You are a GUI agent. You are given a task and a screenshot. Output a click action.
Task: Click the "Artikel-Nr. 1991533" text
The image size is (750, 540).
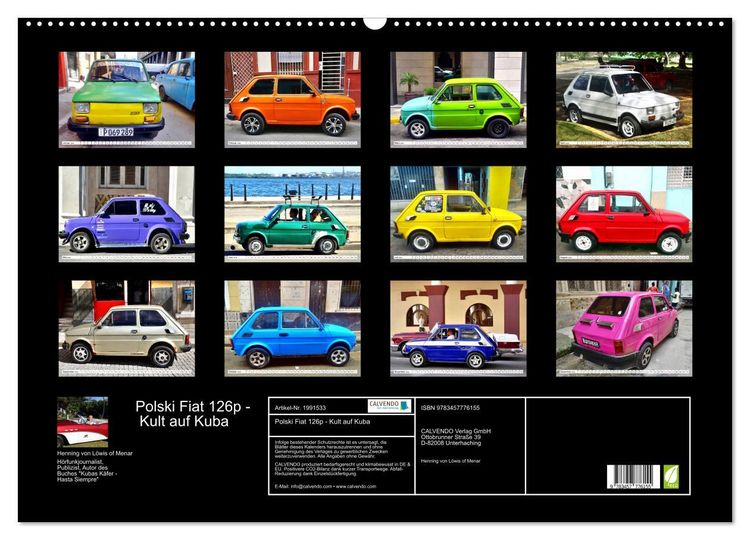(x=300, y=408)
